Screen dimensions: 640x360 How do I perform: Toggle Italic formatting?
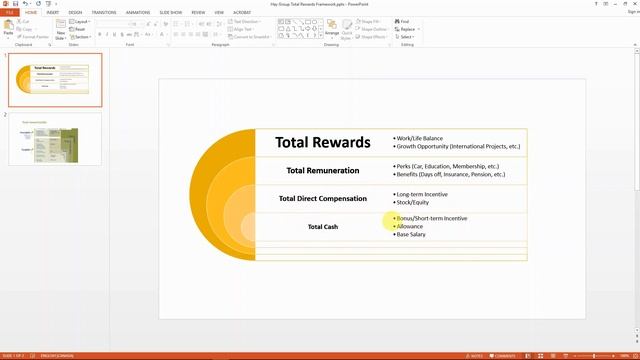coord(107,35)
